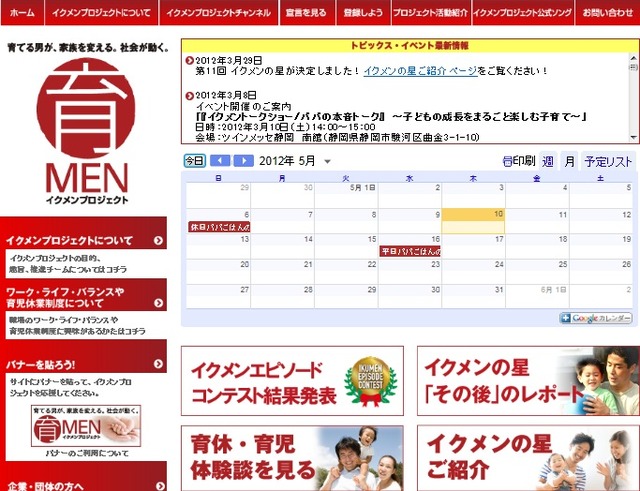Viewport: 640px width, 491px height.
Task: Click the 育MEN project logo
Action: (86, 131)
